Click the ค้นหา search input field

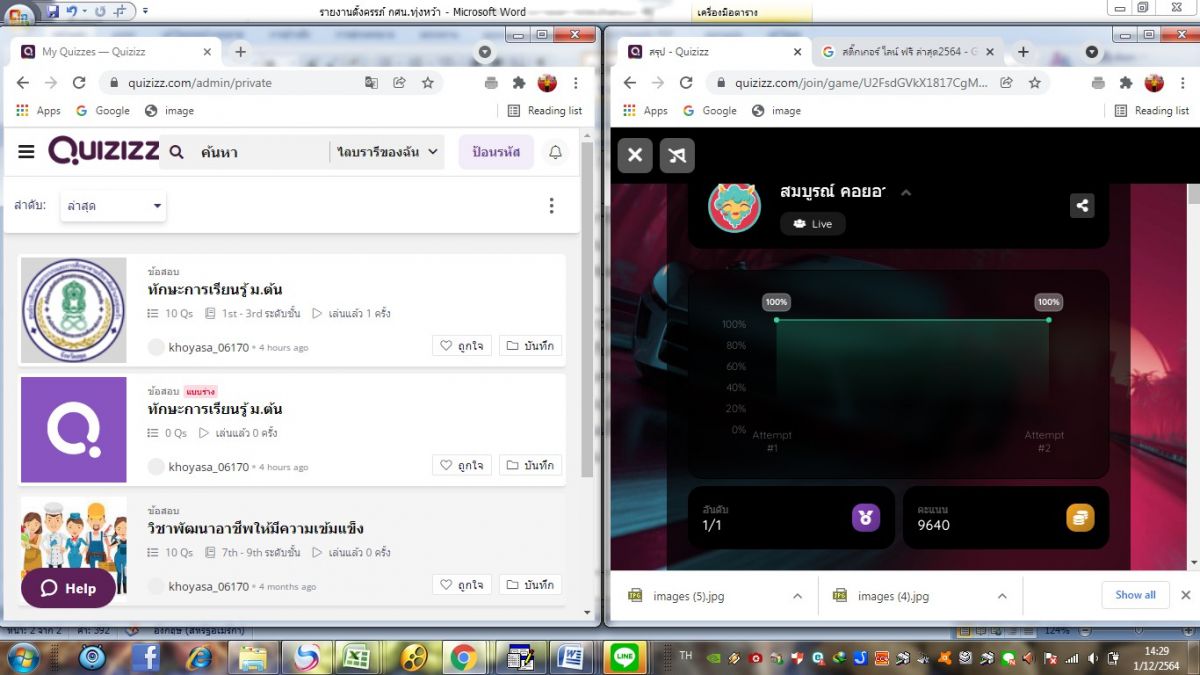point(255,152)
